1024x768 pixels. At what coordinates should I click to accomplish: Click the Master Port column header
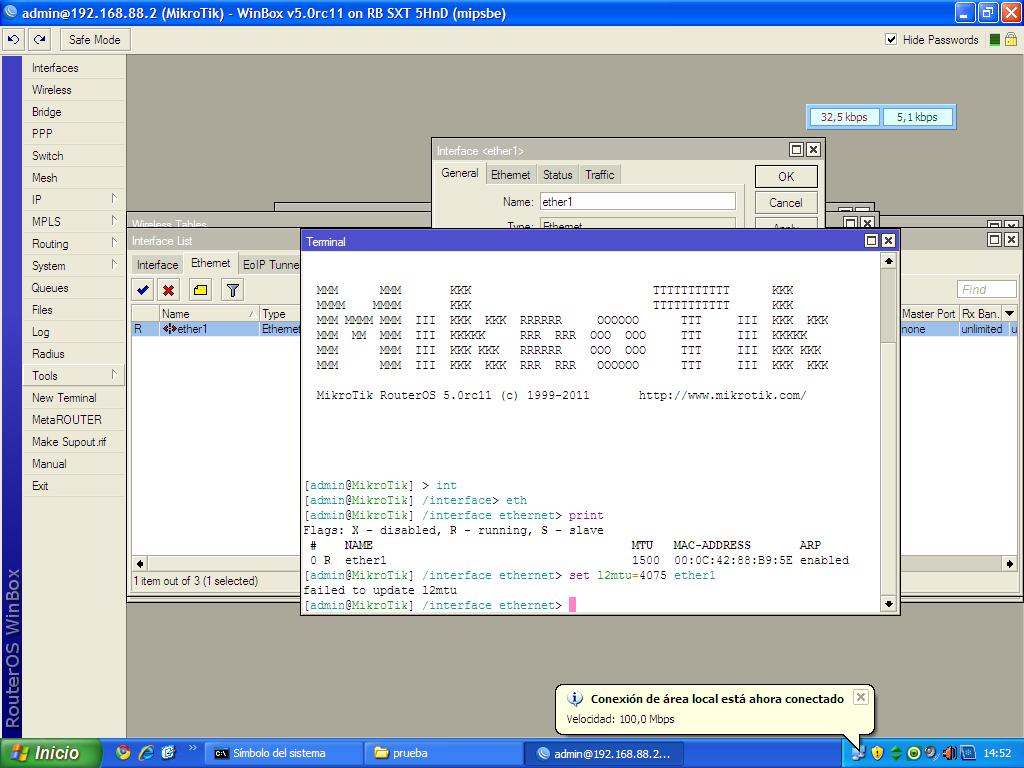(929, 313)
